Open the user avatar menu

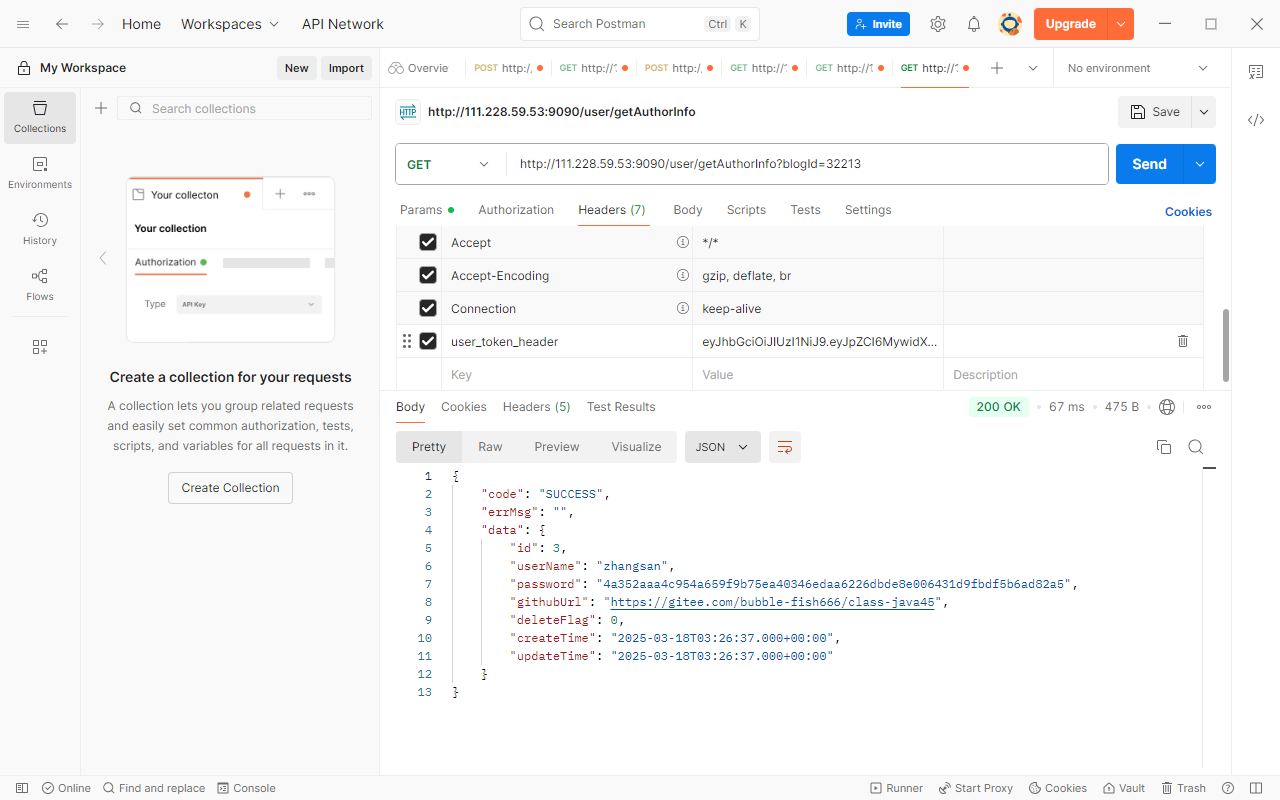tap(1010, 24)
